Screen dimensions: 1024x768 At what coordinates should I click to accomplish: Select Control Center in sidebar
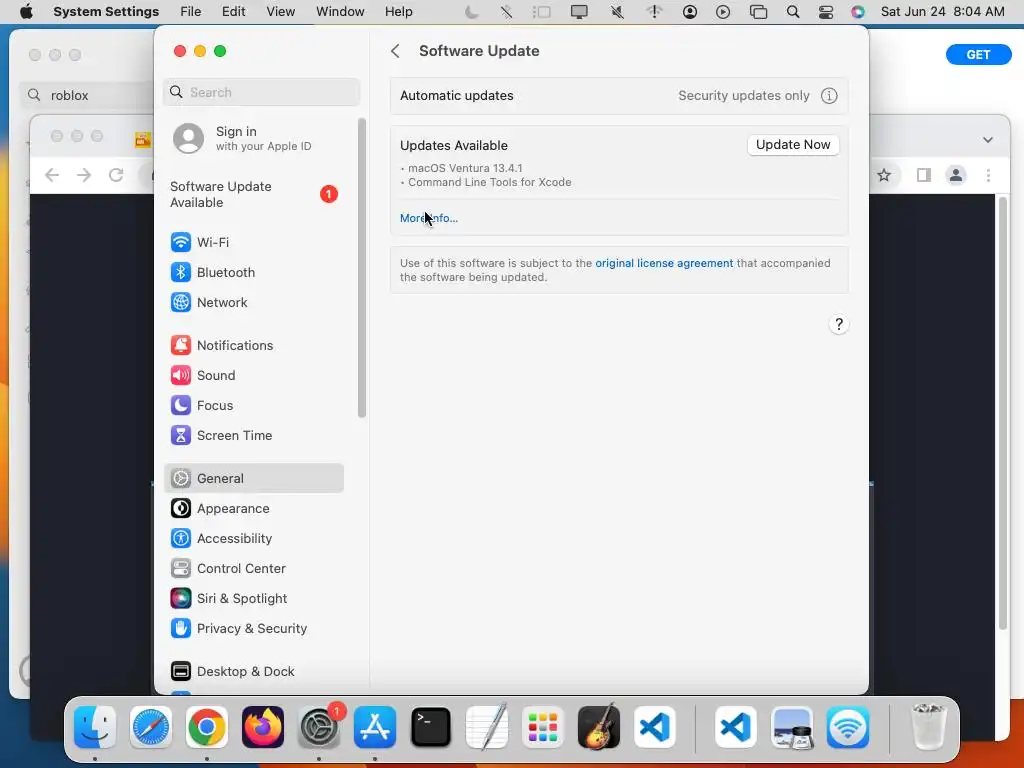coord(253,569)
